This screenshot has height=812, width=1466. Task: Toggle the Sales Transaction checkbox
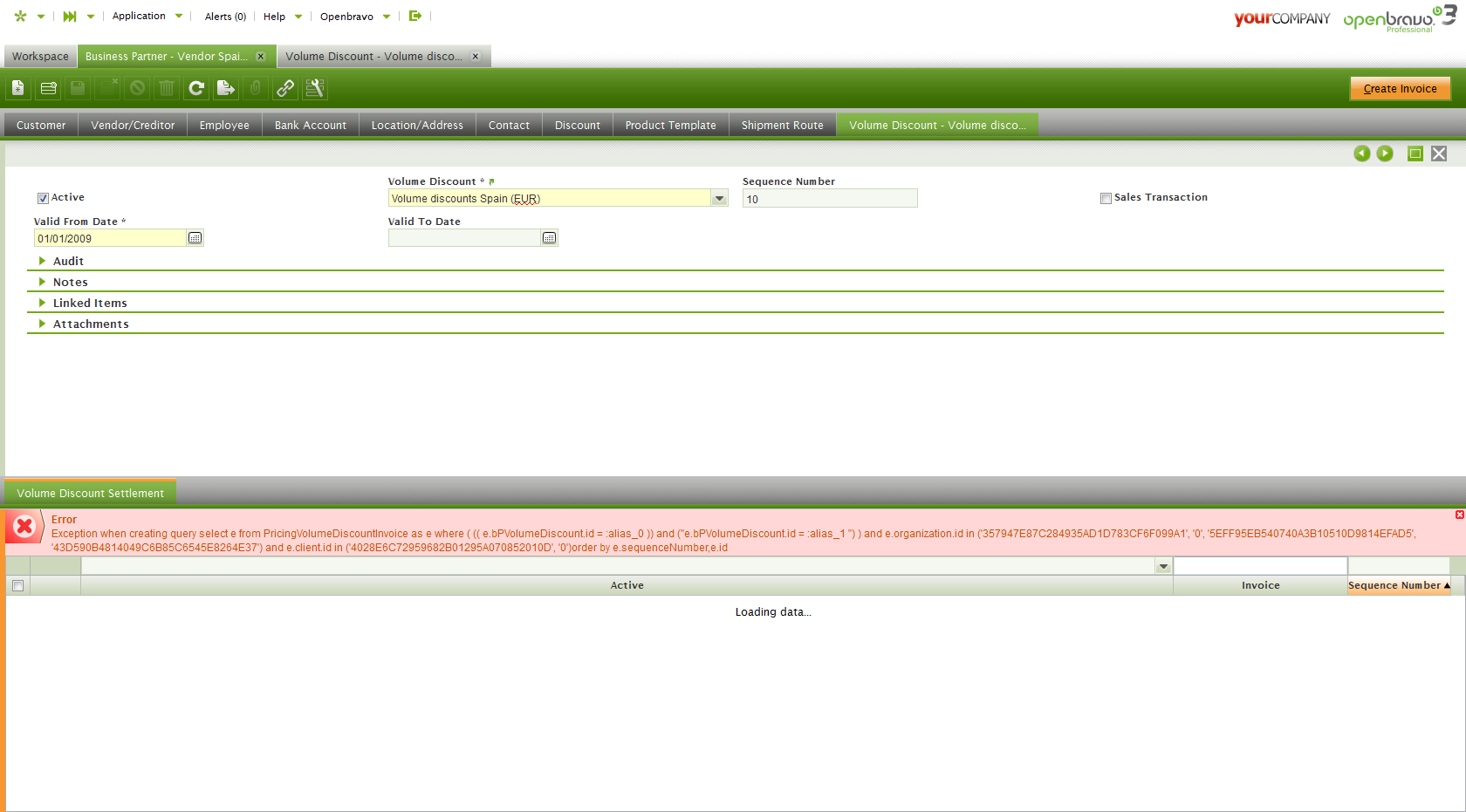click(x=1106, y=198)
